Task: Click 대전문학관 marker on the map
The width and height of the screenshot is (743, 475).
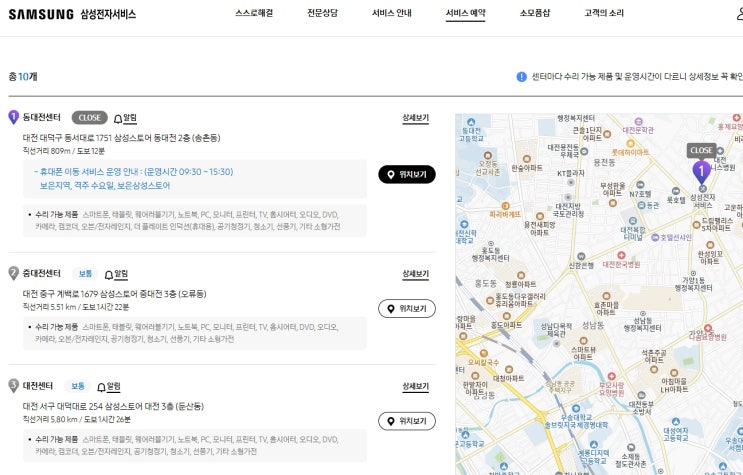Action: coord(639,121)
